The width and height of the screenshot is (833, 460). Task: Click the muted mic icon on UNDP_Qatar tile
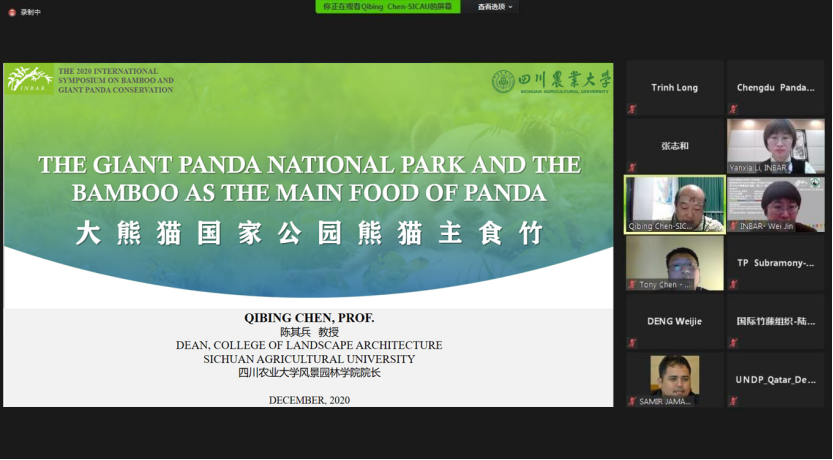pyautogui.click(x=733, y=402)
